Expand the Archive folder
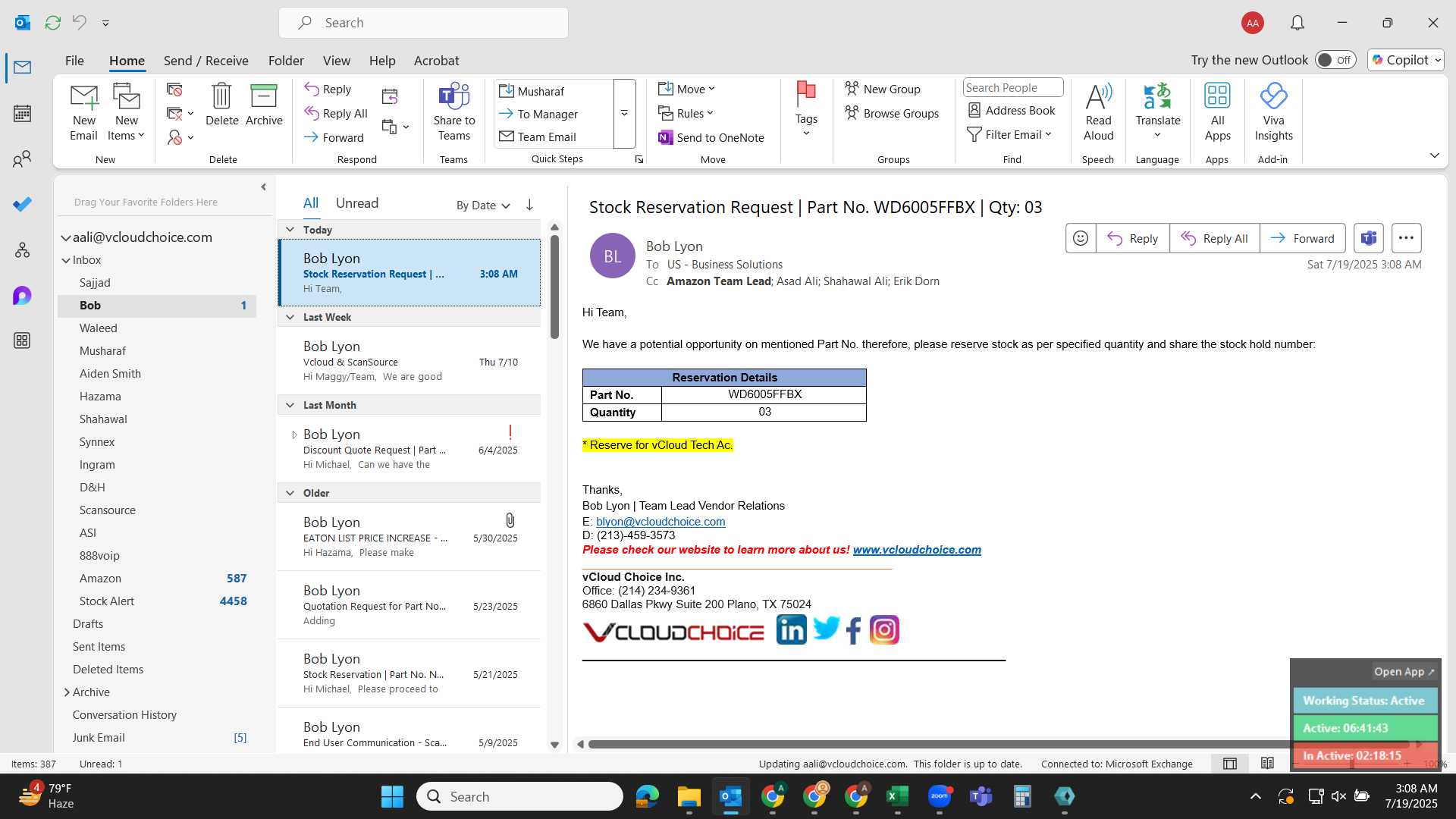The width and height of the screenshot is (1456, 819). tap(67, 692)
